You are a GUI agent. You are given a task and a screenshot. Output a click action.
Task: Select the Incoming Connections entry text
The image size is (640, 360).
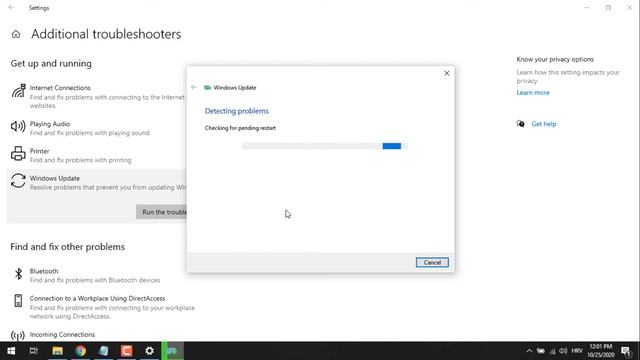click(x=62, y=334)
